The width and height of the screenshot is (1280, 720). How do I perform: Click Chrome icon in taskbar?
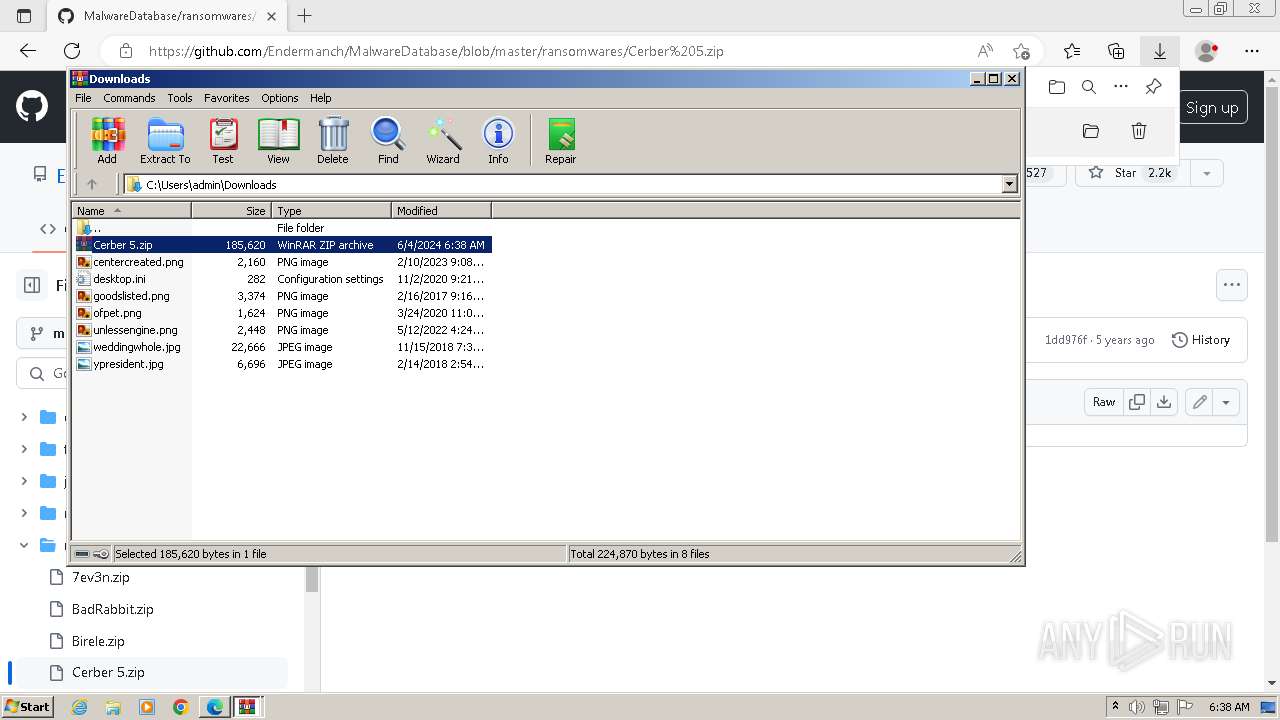click(180, 706)
